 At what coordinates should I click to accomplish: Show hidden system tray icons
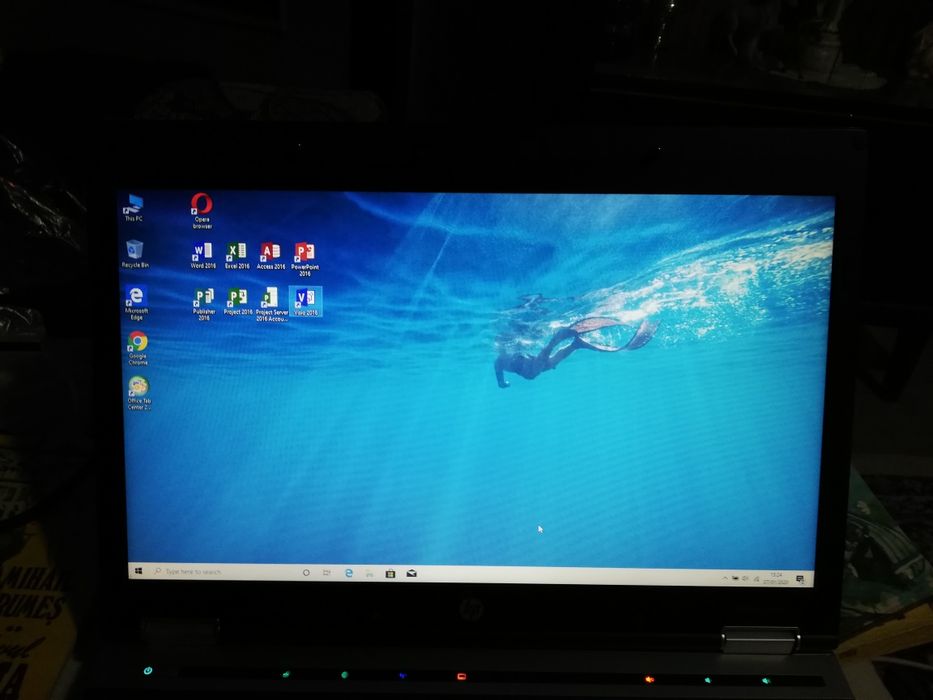(x=725, y=578)
